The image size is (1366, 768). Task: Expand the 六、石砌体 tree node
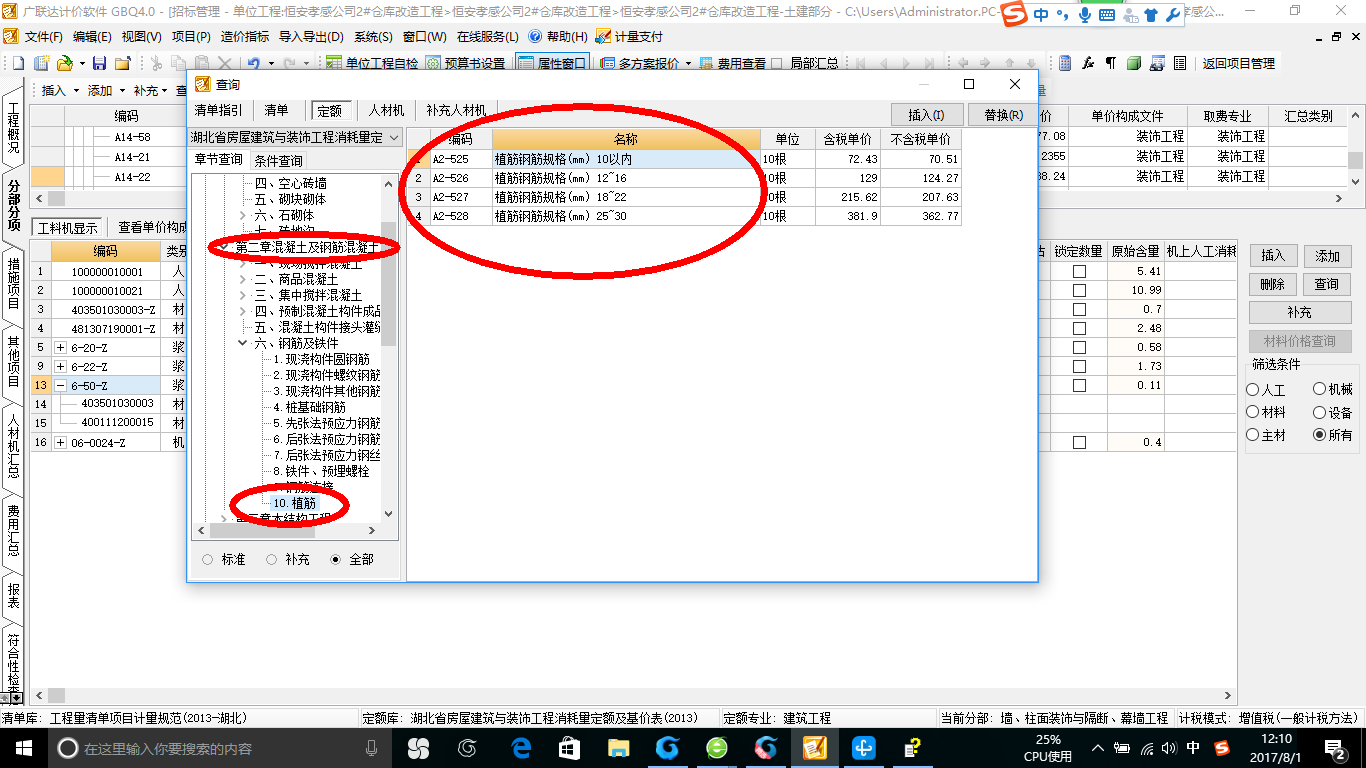pyautogui.click(x=243, y=215)
